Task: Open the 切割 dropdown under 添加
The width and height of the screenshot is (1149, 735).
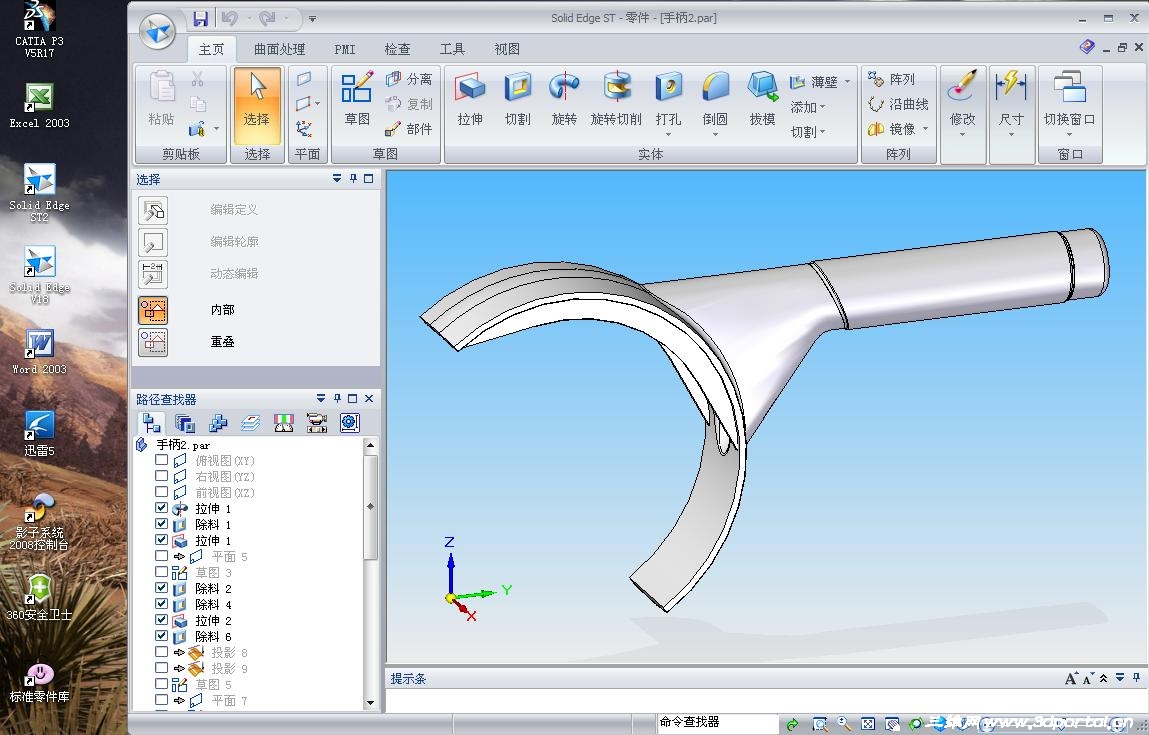Action: [808, 132]
